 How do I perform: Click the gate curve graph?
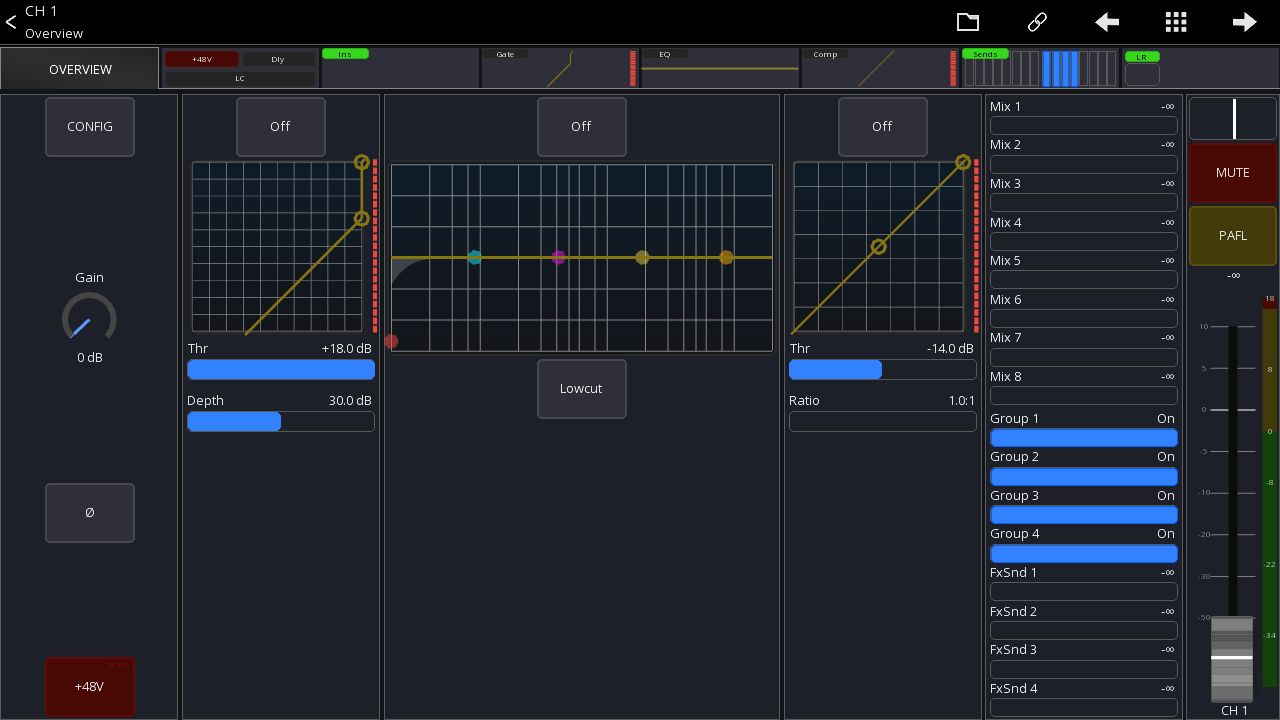click(278, 247)
